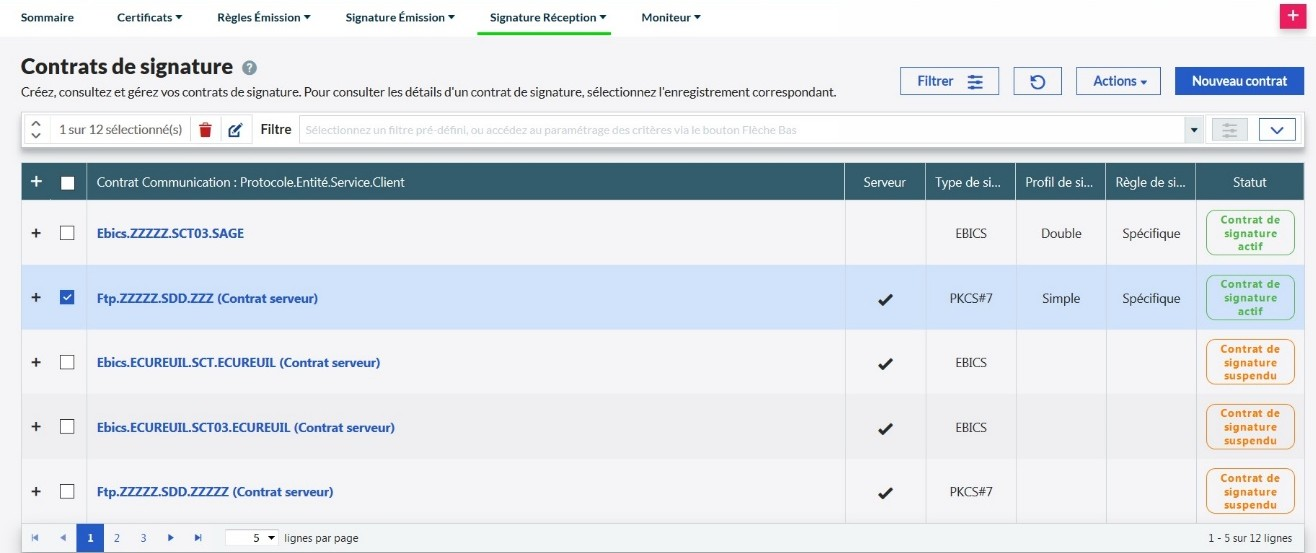Open the Certificats menu
The width and height of the screenshot is (1316, 553).
(x=149, y=18)
